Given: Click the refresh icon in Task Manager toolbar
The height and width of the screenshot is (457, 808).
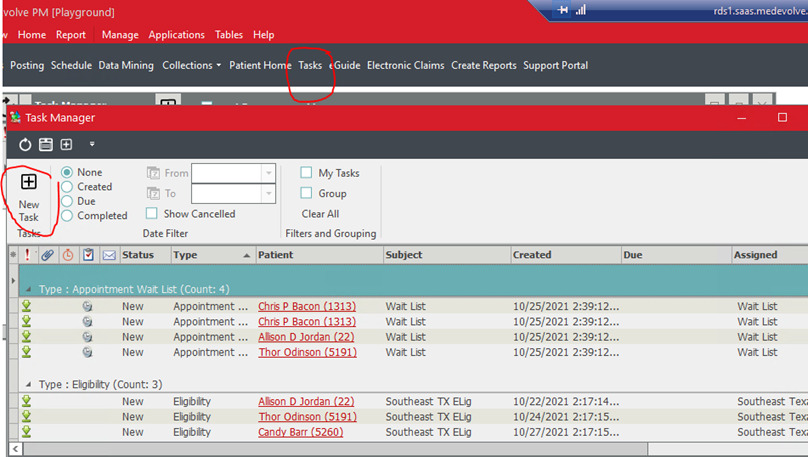Looking at the screenshot, I should click(26, 145).
